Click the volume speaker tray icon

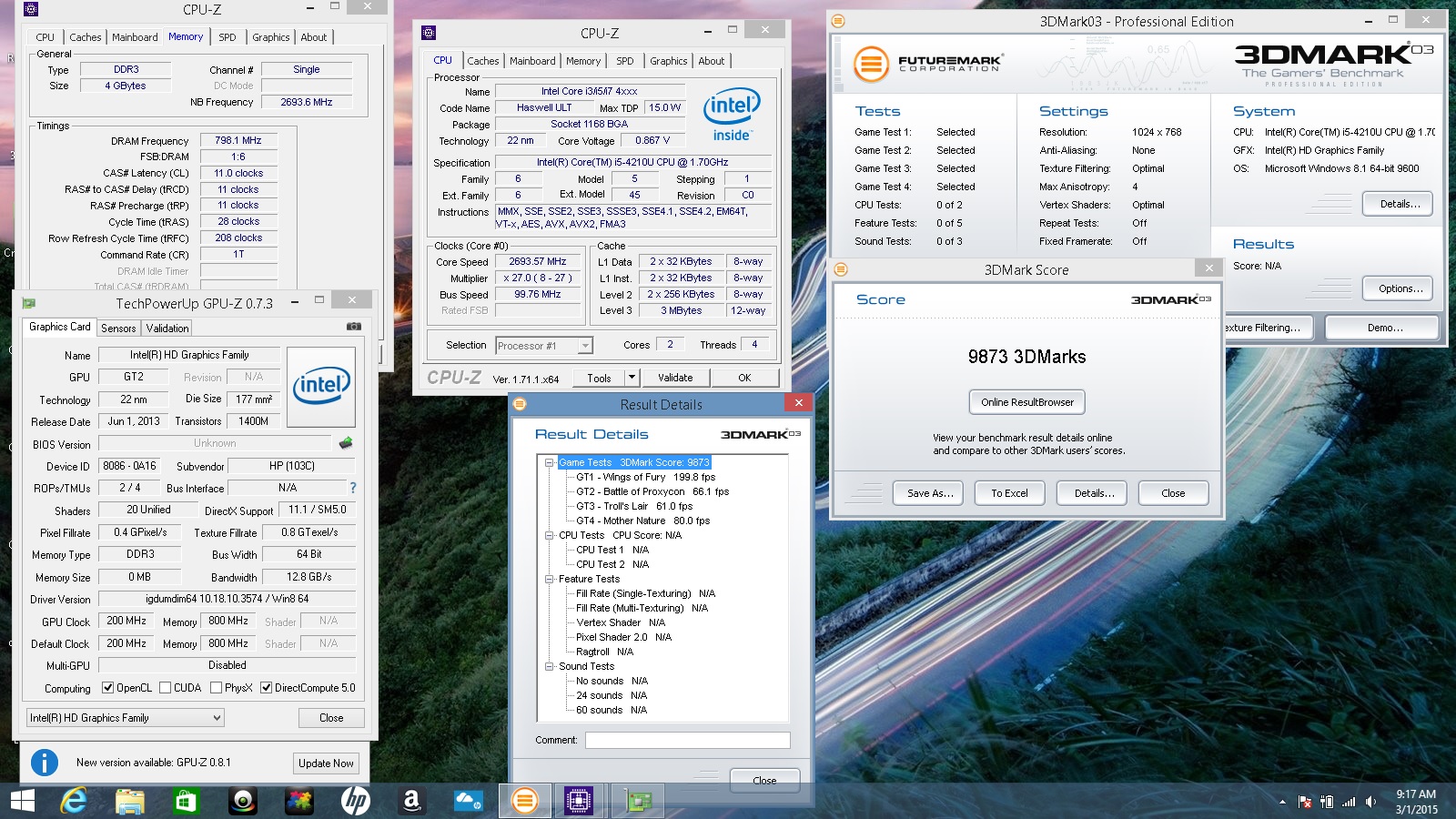click(1370, 802)
